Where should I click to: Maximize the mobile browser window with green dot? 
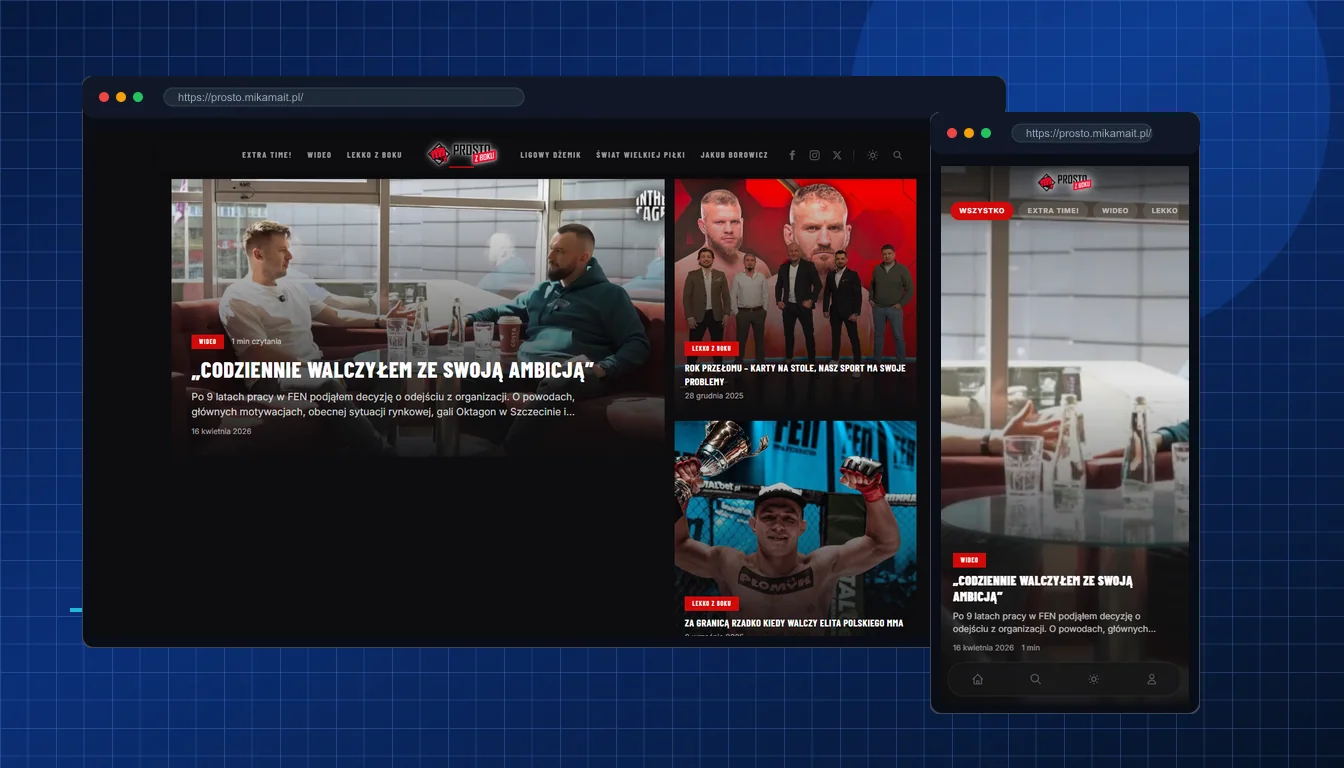coord(986,133)
